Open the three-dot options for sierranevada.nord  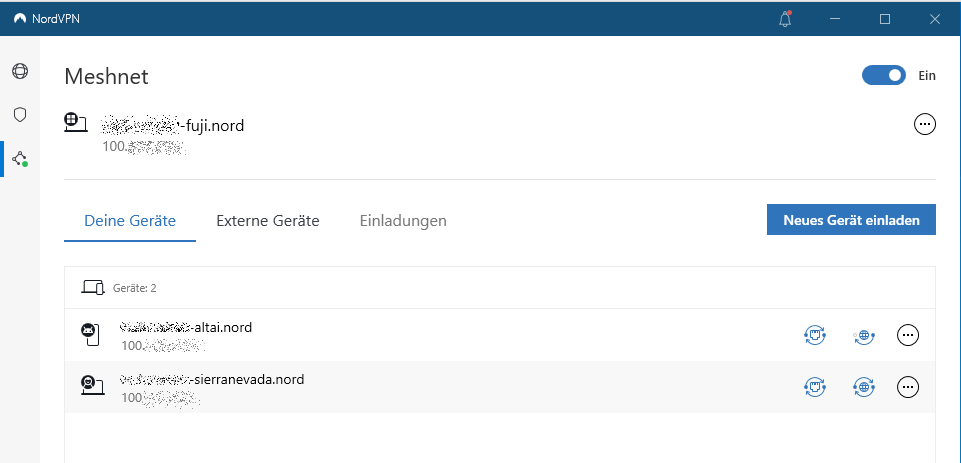click(908, 386)
